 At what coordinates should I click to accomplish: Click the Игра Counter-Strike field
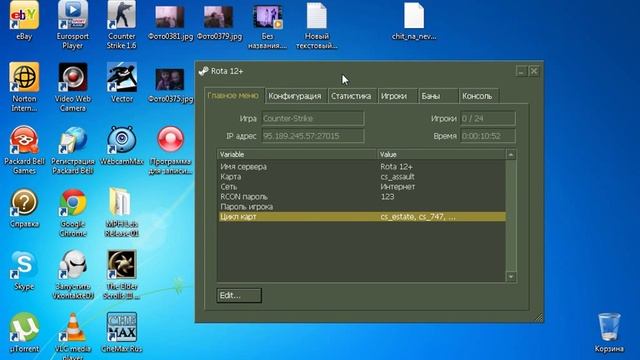tap(313, 118)
